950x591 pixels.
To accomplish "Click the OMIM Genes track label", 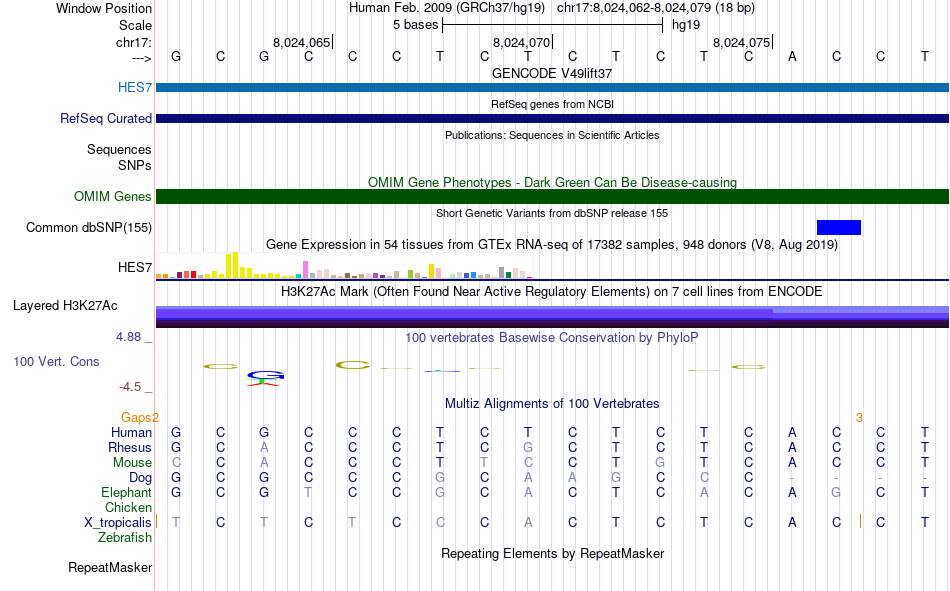I will pos(112,196).
